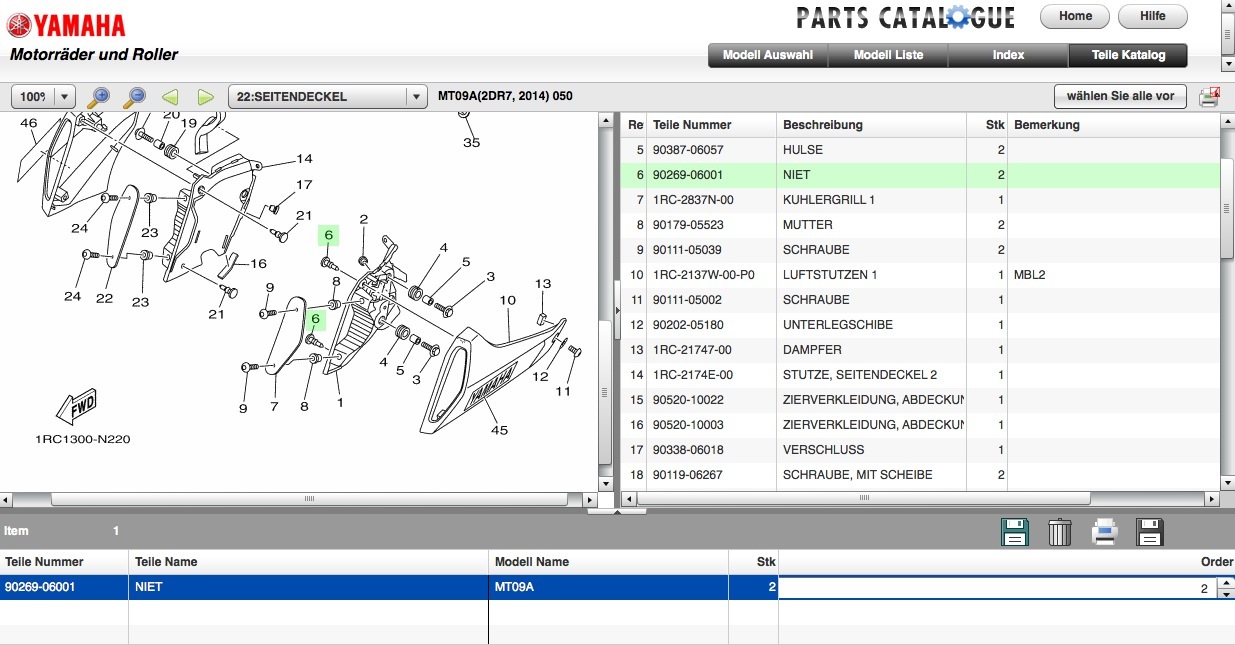Select the Index tab
The width and height of the screenshot is (1235, 645).
[1008, 55]
